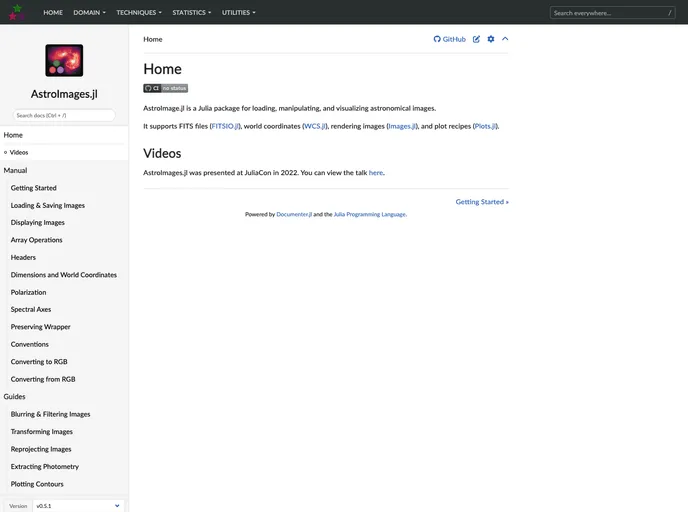Viewport: 688px width, 512px height.
Task: Select the version v0.5.1 selector
Action: click(78, 506)
